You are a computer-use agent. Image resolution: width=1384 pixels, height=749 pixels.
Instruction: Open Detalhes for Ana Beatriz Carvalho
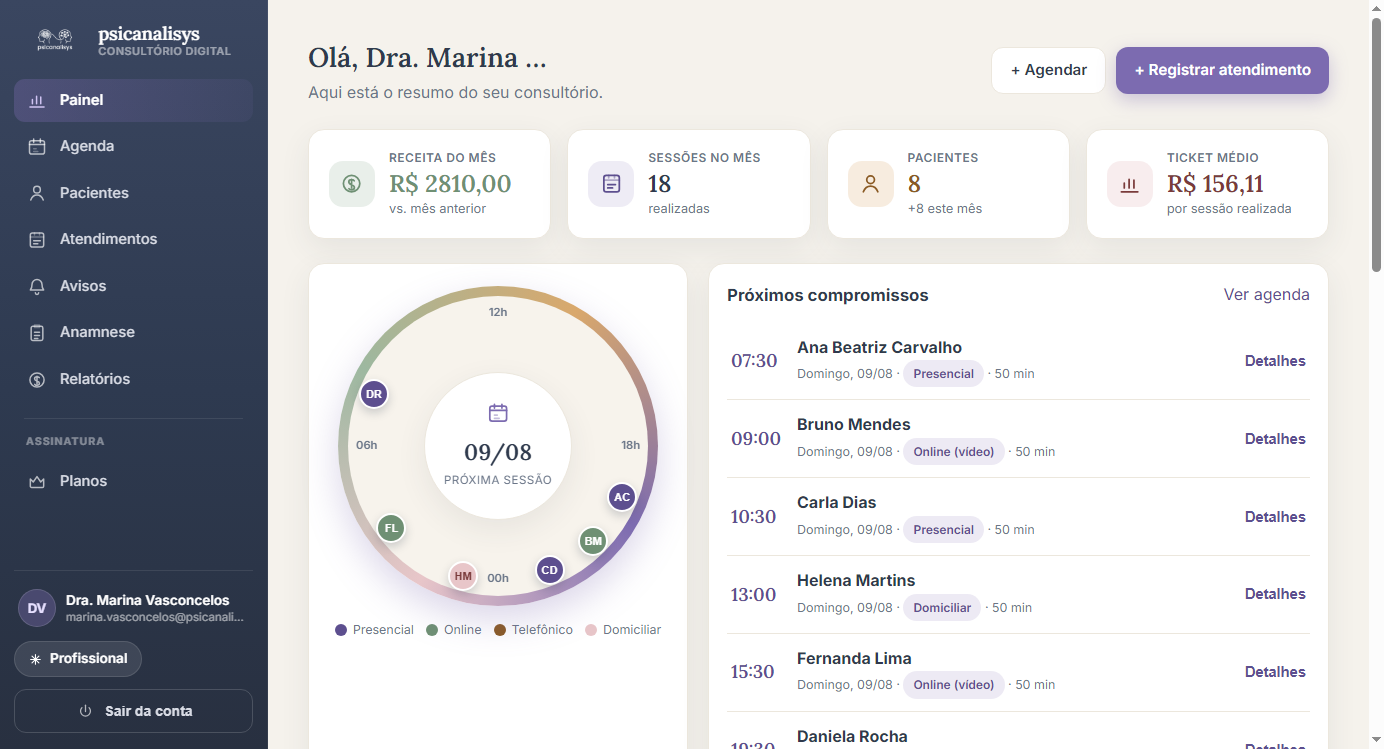coord(1275,361)
